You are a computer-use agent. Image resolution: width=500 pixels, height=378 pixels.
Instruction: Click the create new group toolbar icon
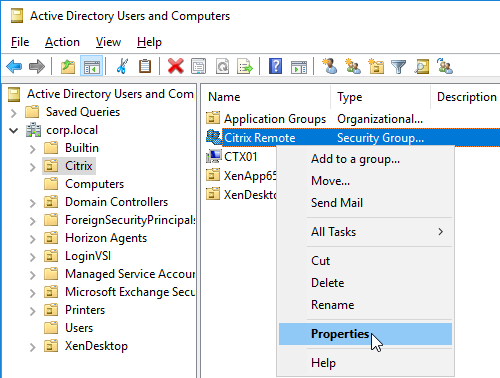pos(353,66)
